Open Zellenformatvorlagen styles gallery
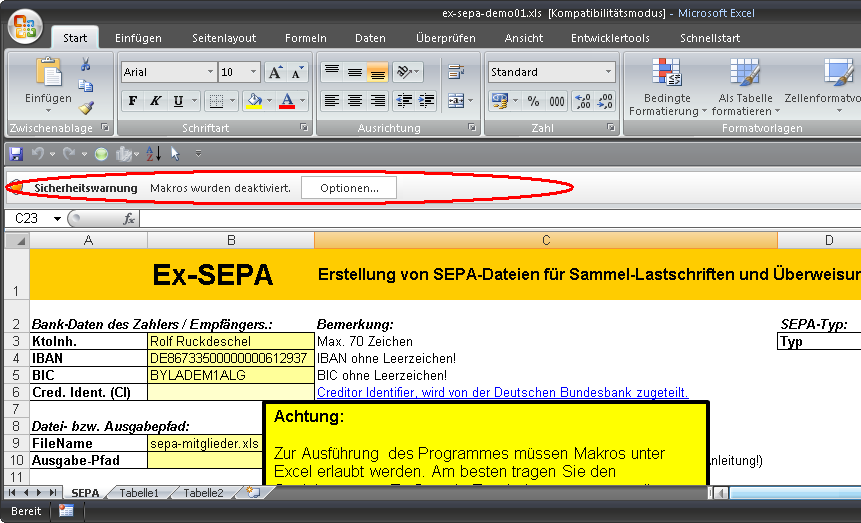 (823, 87)
